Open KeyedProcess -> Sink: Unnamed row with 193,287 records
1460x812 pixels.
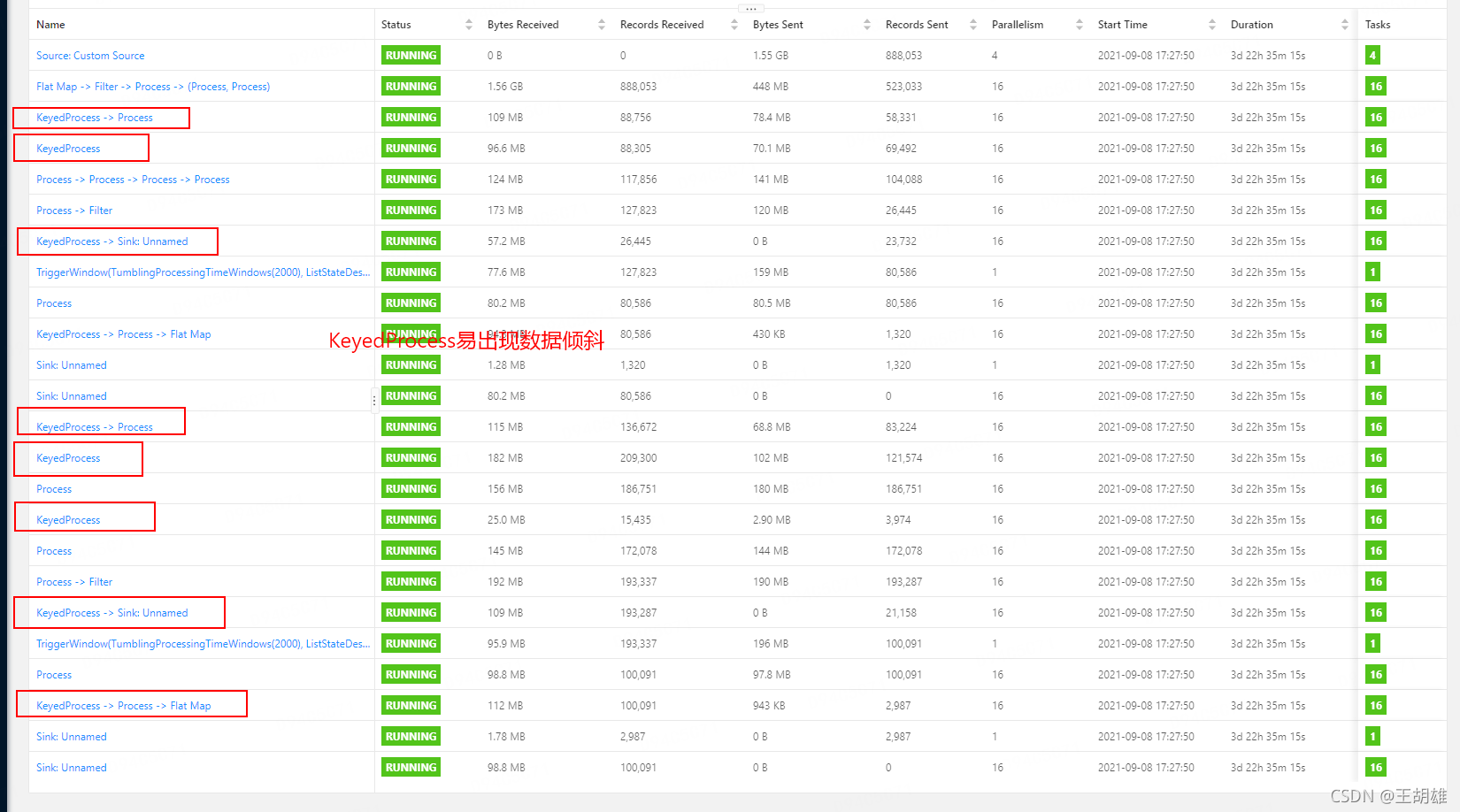pos(112,613)
